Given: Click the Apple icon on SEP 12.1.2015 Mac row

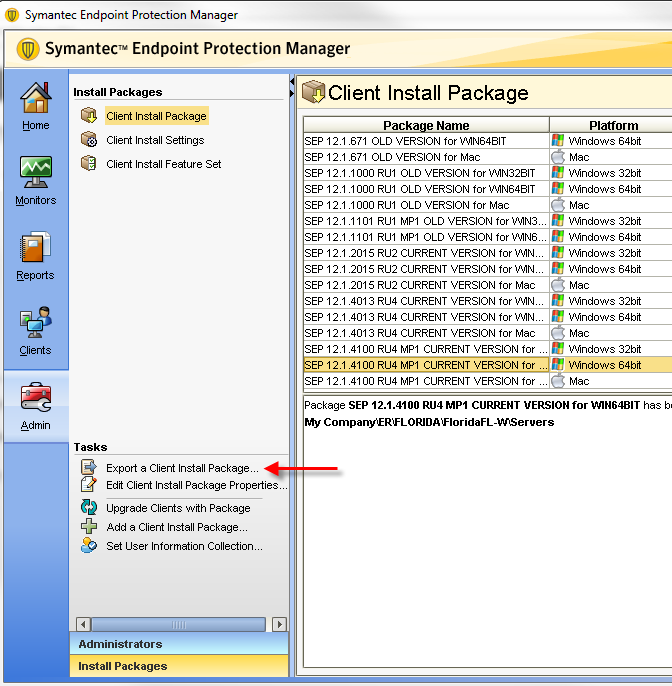Looking at the screenshot, I should coord(558,285).
